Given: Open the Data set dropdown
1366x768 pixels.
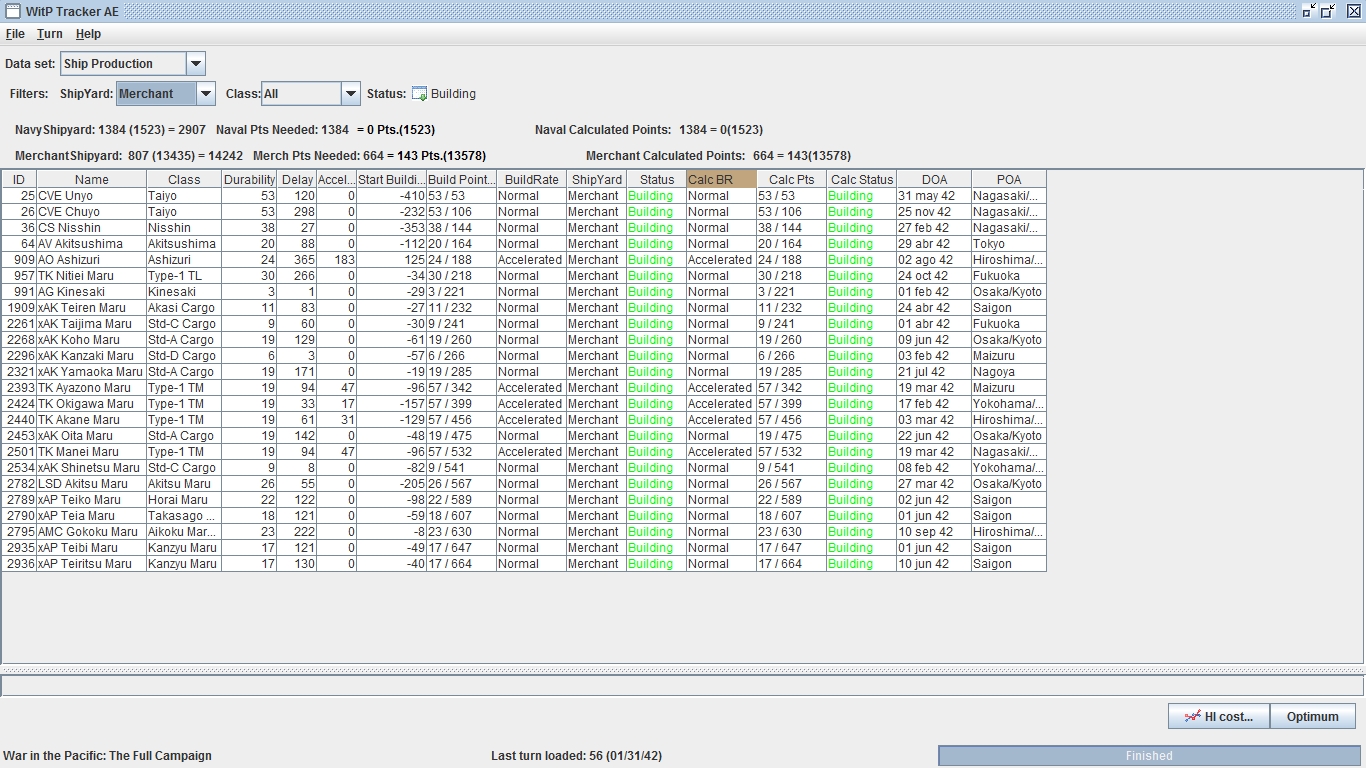Looking at the screenshot, I should [x=196, y=64].
